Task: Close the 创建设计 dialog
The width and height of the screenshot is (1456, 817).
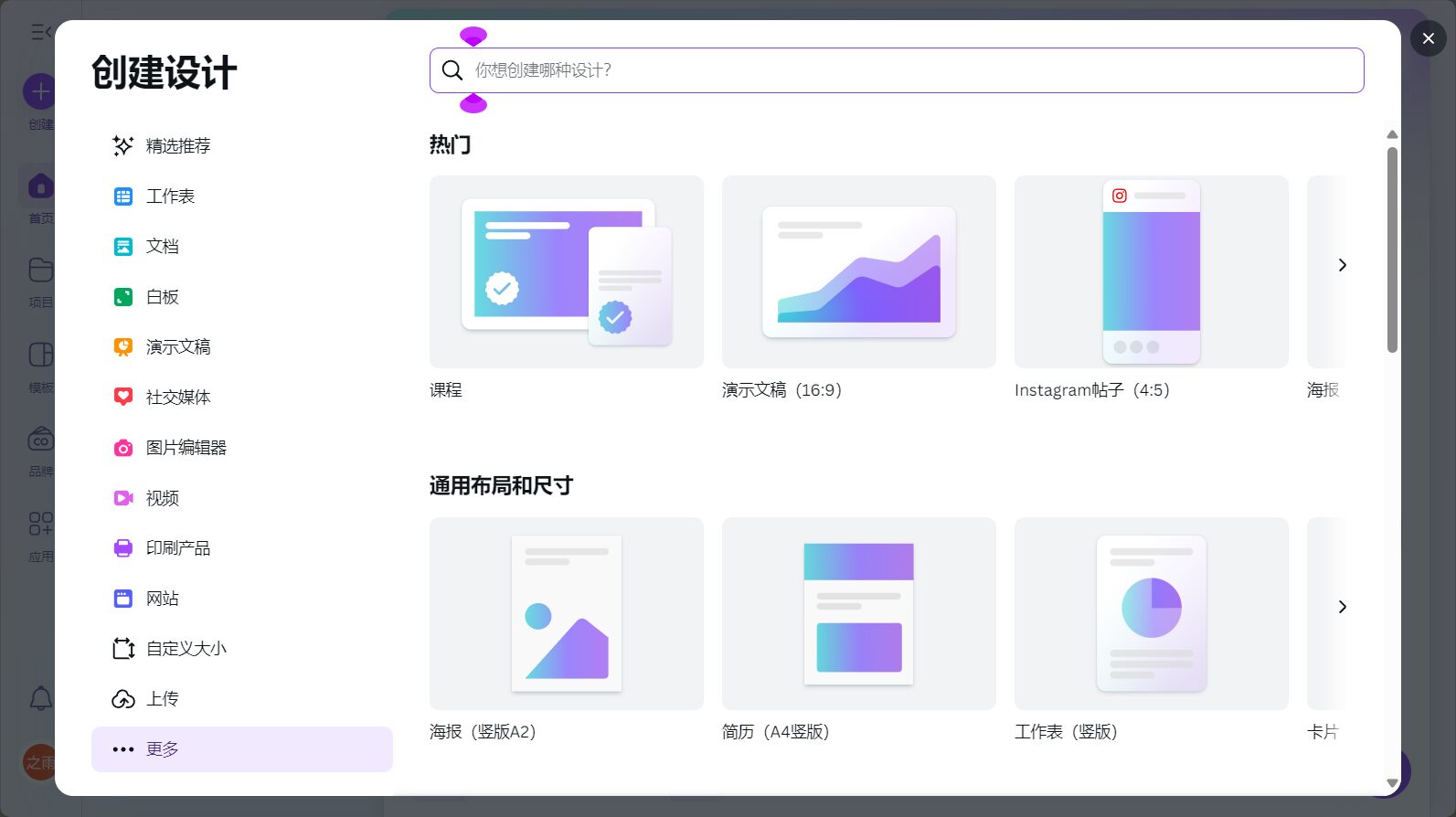Action: tap(1428, 38)
